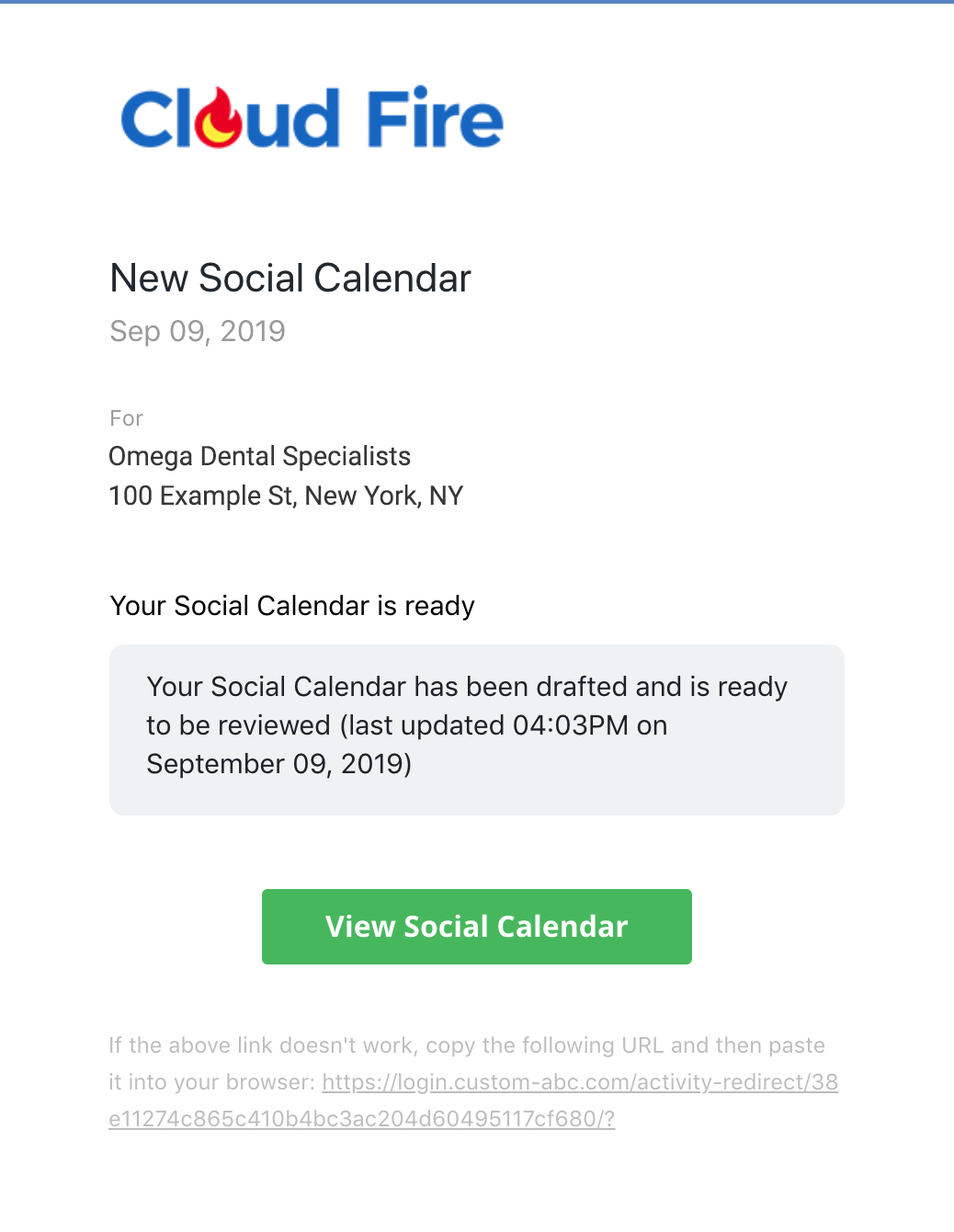
Task: Click the 100 Example St address line
Action: point(286,496)
